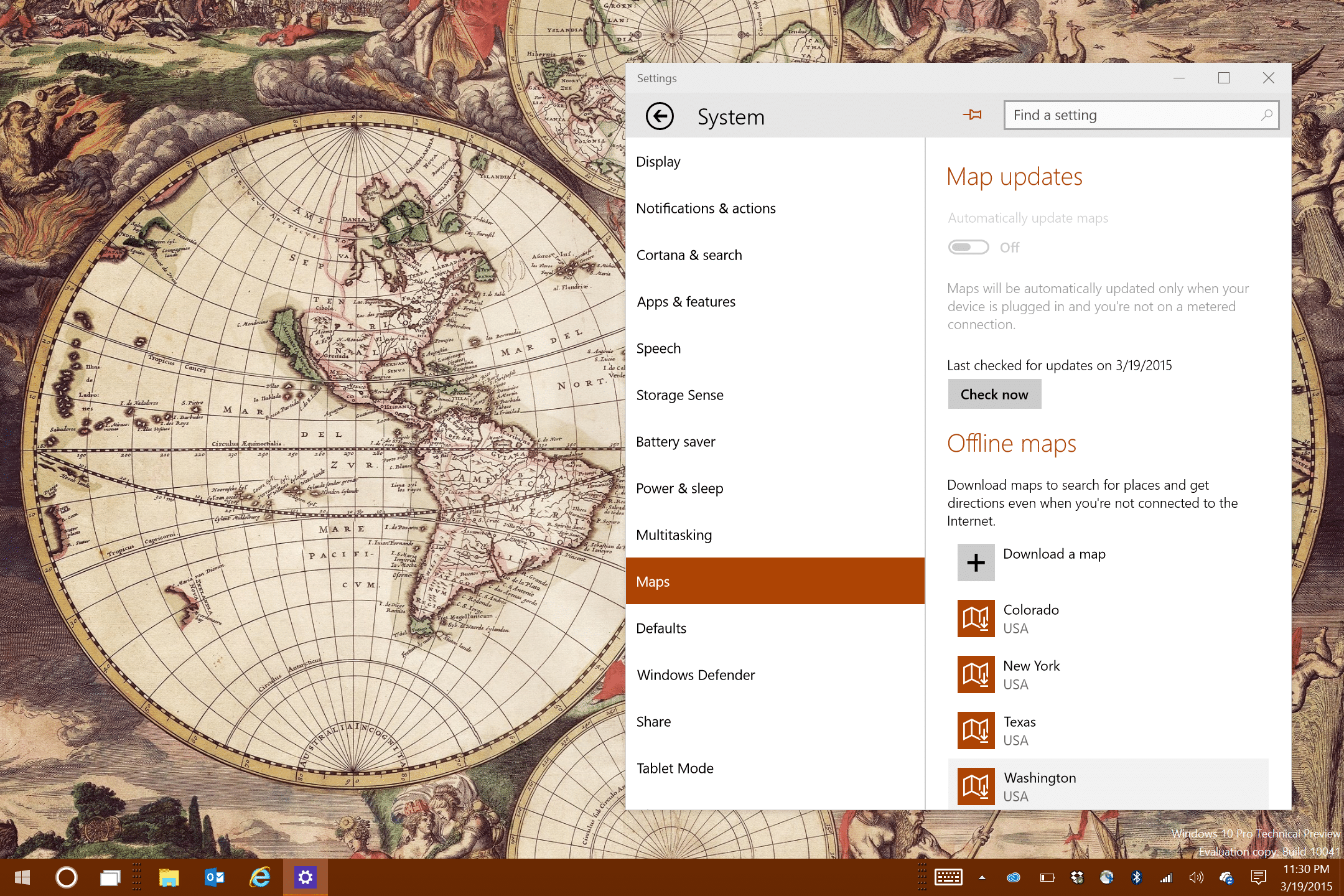
Task: Select the Washington map icon
Action: coord(976,786)
